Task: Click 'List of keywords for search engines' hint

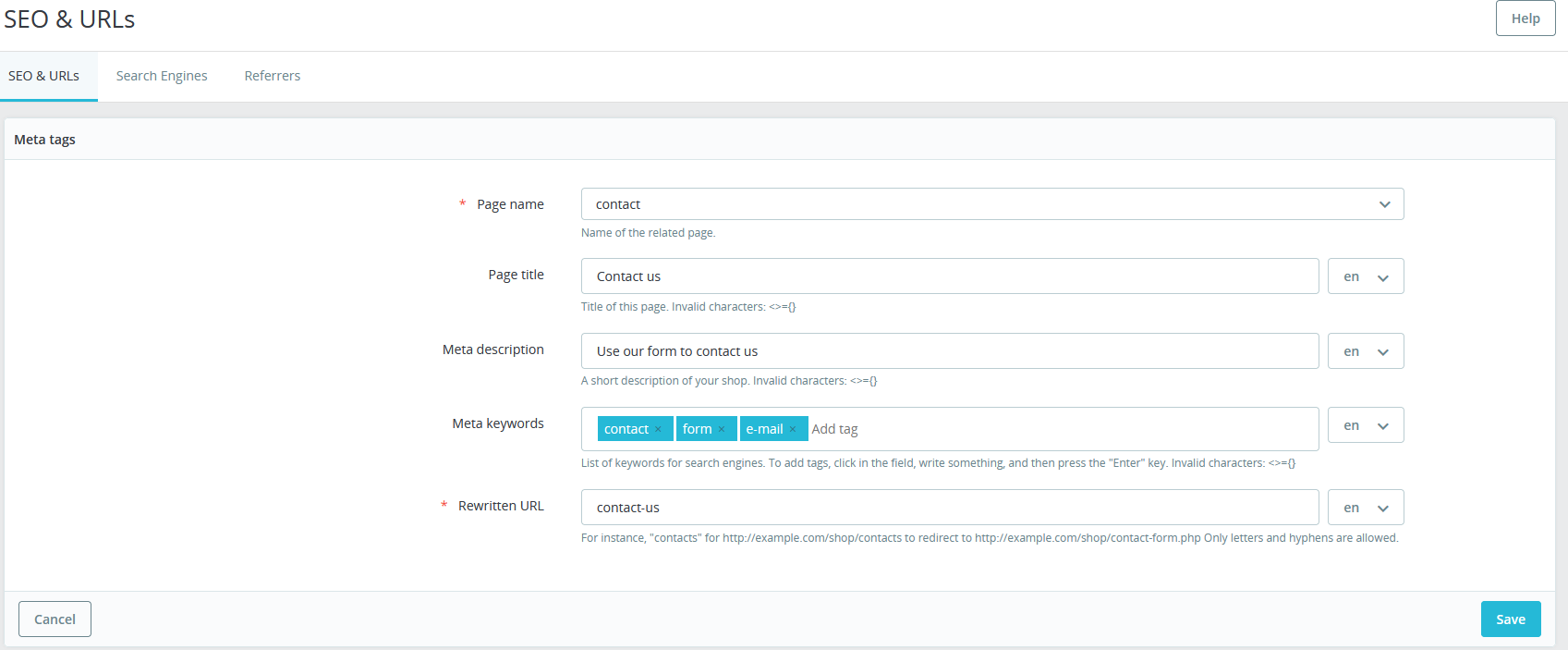Action: click(938, 463)
